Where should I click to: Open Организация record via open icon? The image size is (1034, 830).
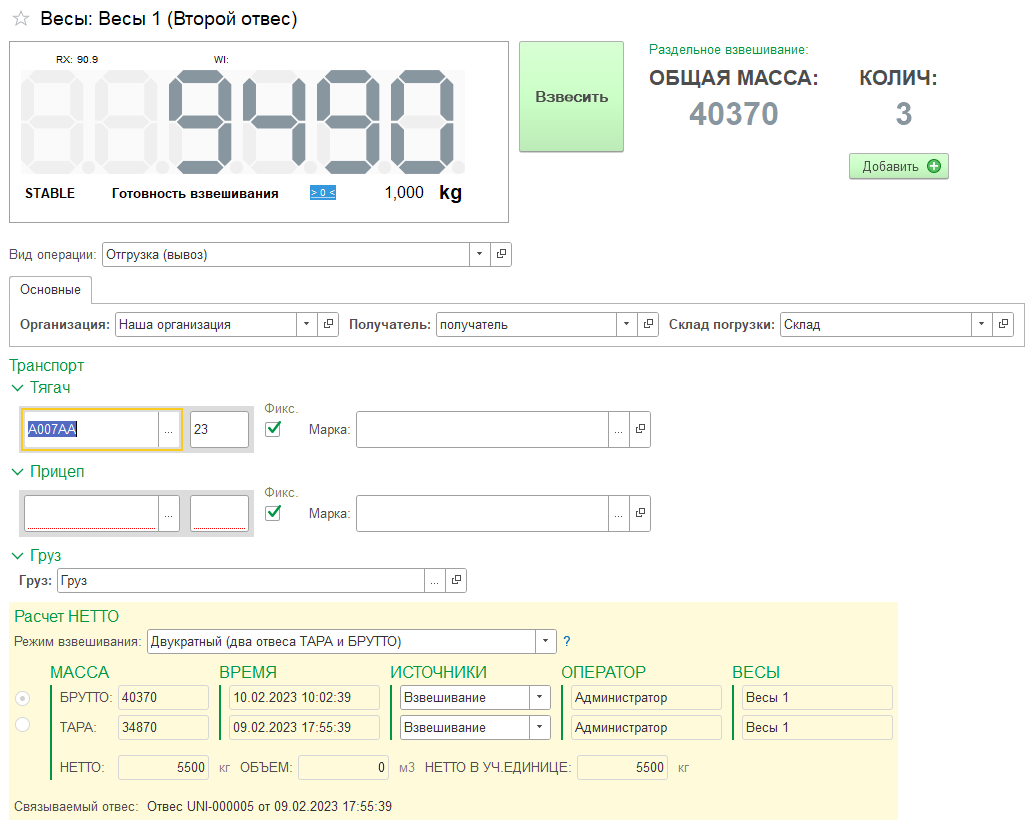[x=328, y=325]
